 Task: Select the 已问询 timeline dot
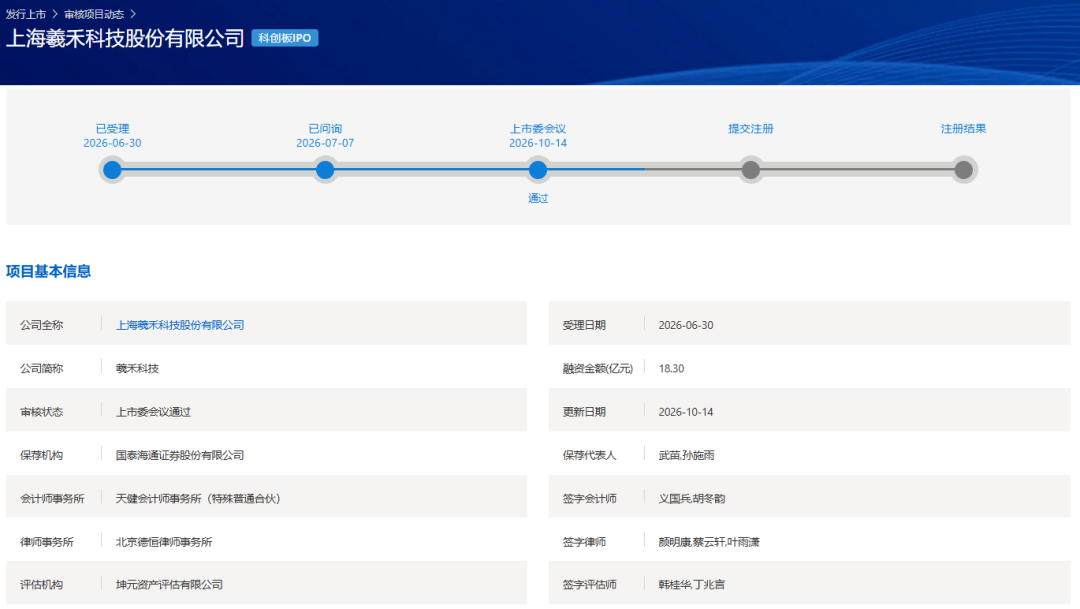coord(325,169)
